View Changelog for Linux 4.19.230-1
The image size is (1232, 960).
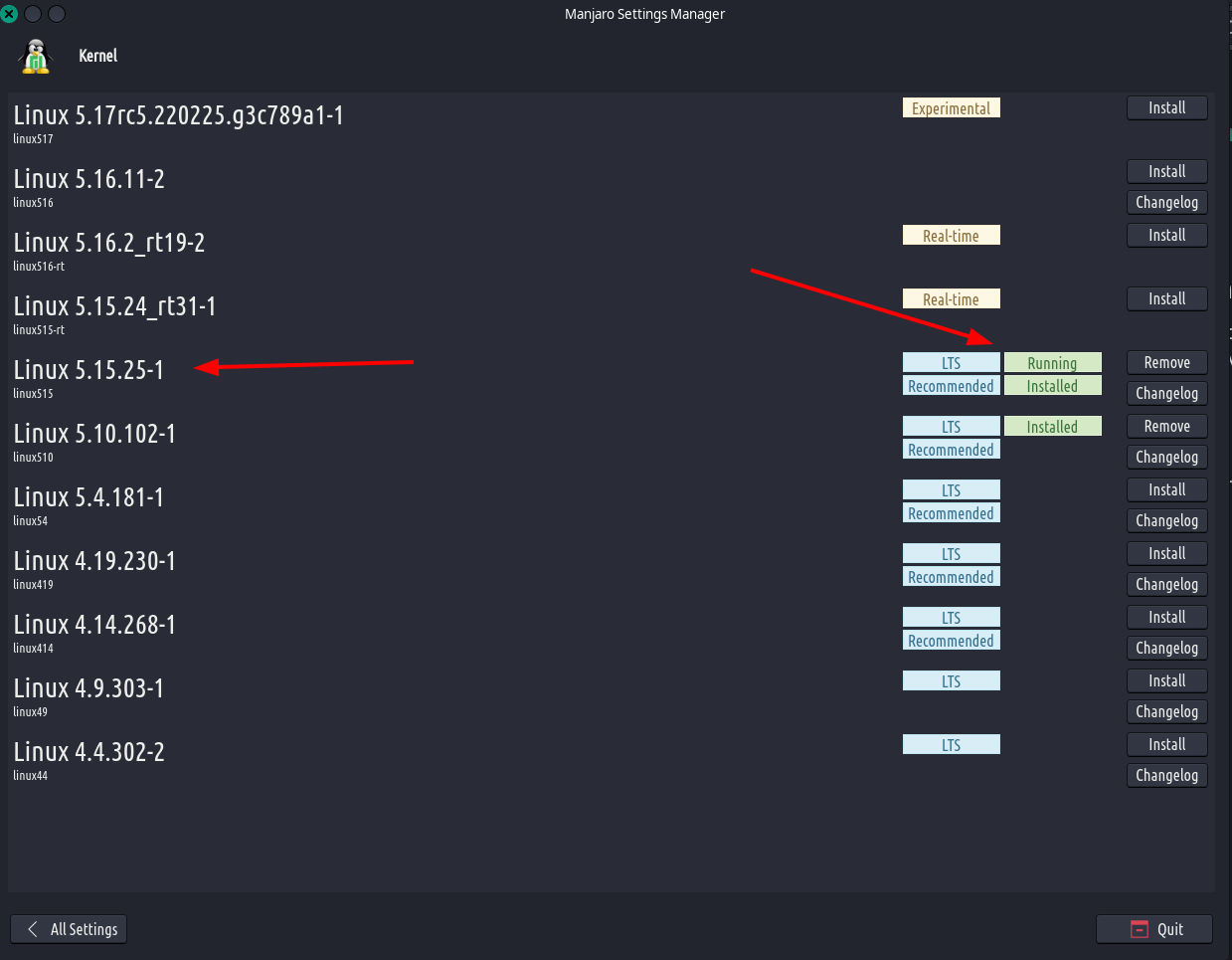pos(1167,584)
